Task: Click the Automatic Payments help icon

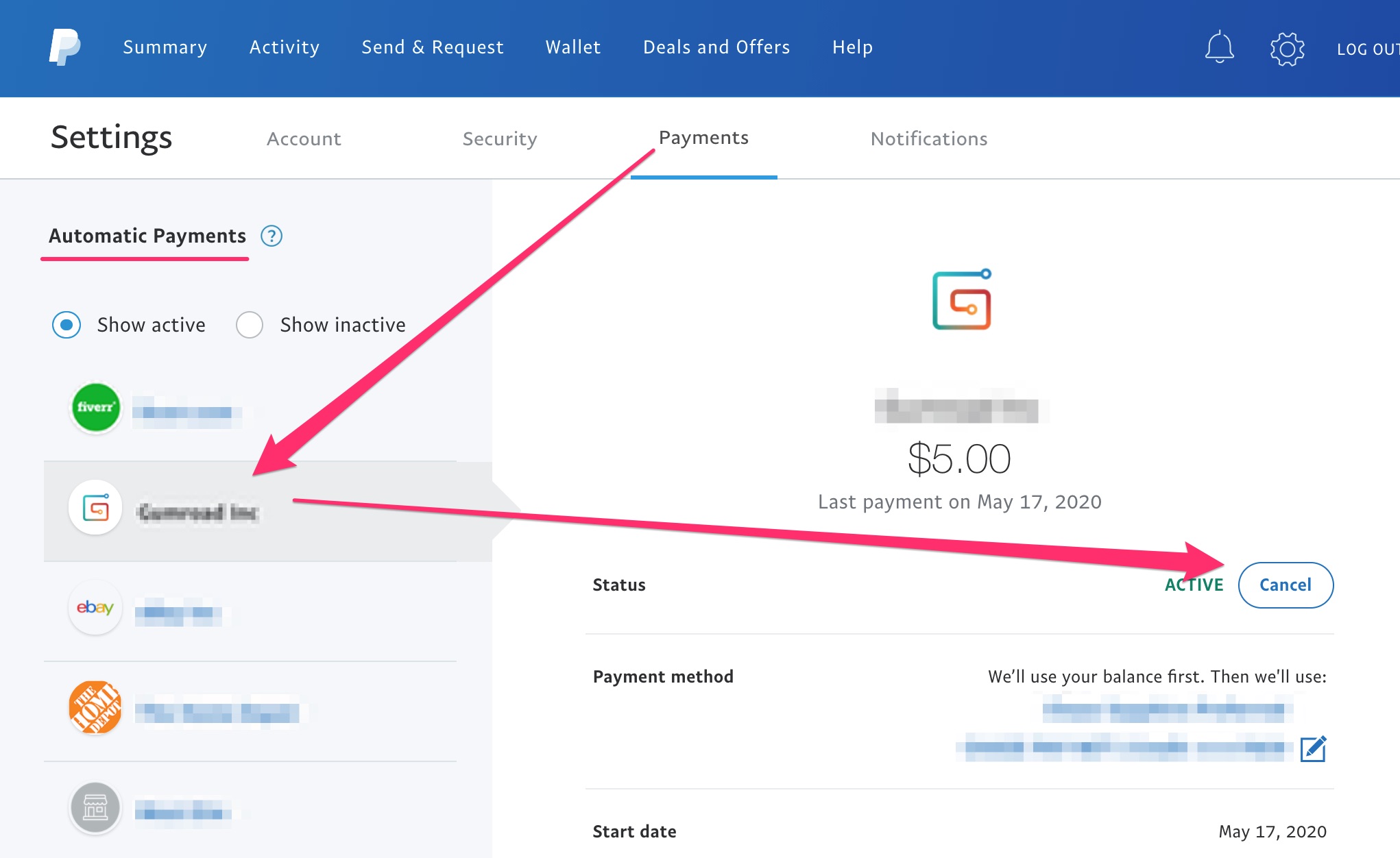Action: tap(271, 236)
